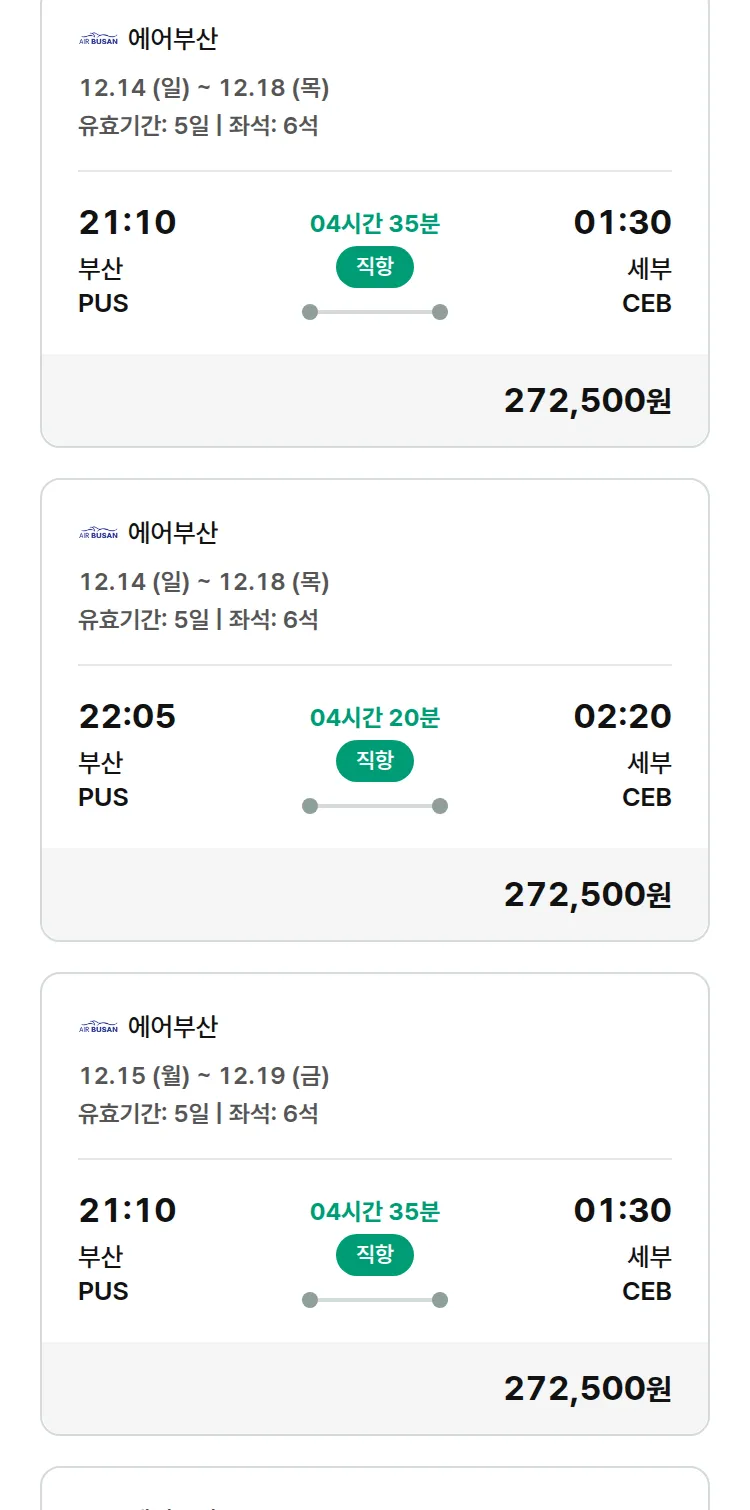This screenshot has height=1510, width=750.
Task: Click the departure dot in the topmost card
Action: pos(310,312)
